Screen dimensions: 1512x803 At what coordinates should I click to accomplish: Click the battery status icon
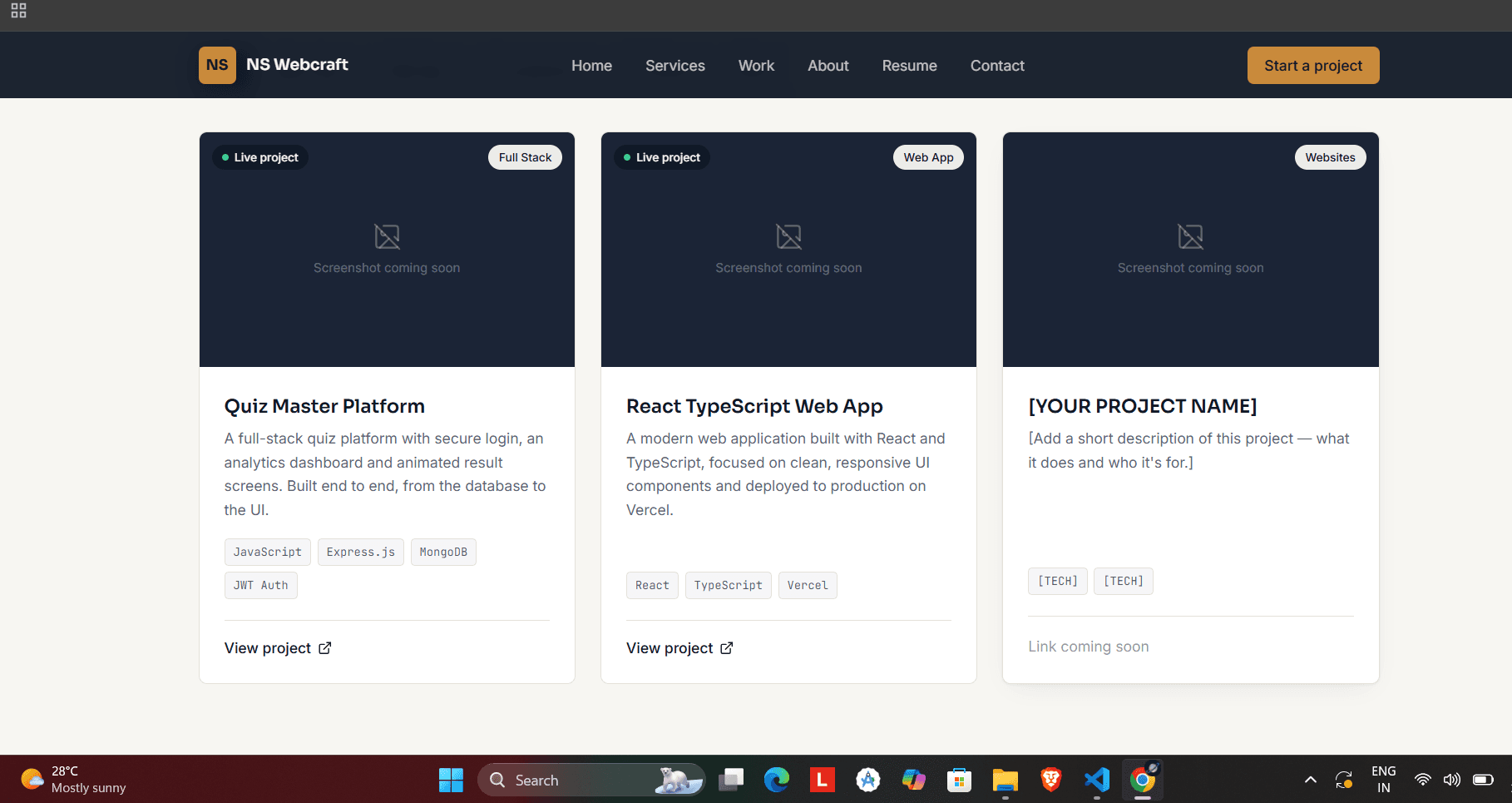pyautogui.click(x=1483, y=780)
